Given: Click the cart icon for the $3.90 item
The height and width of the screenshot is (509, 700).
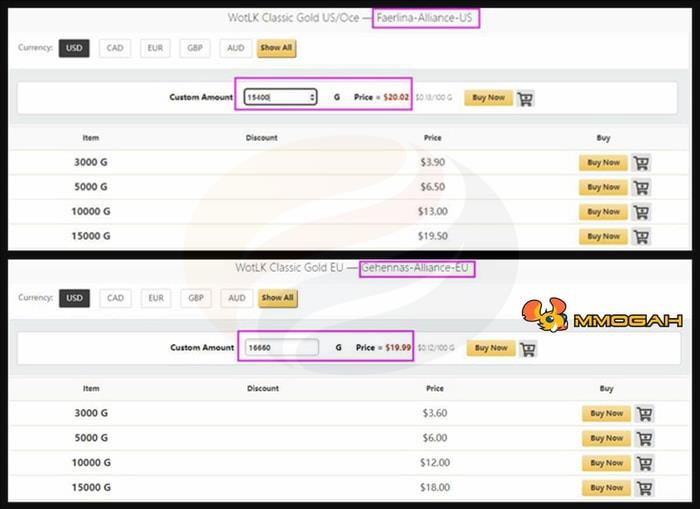Looking at the screenshot, I should click(641, 162).
